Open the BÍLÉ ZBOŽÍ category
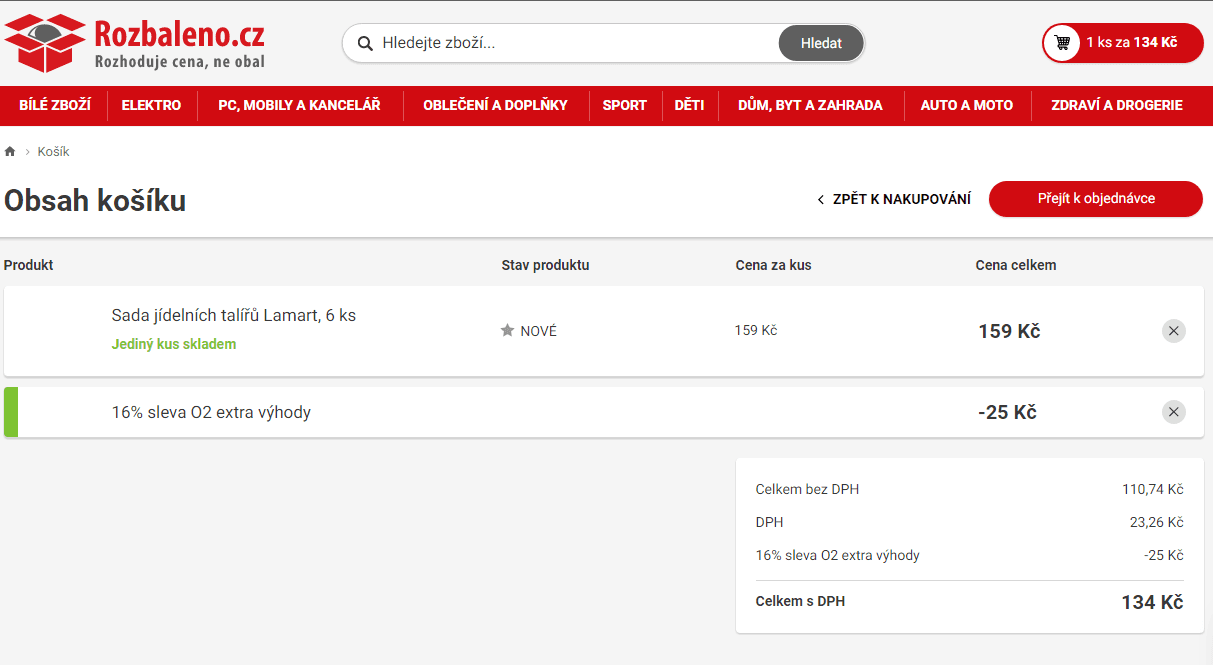Image resolution: width=1213 pixels, height=665 pixels. (x=55, y=105)
